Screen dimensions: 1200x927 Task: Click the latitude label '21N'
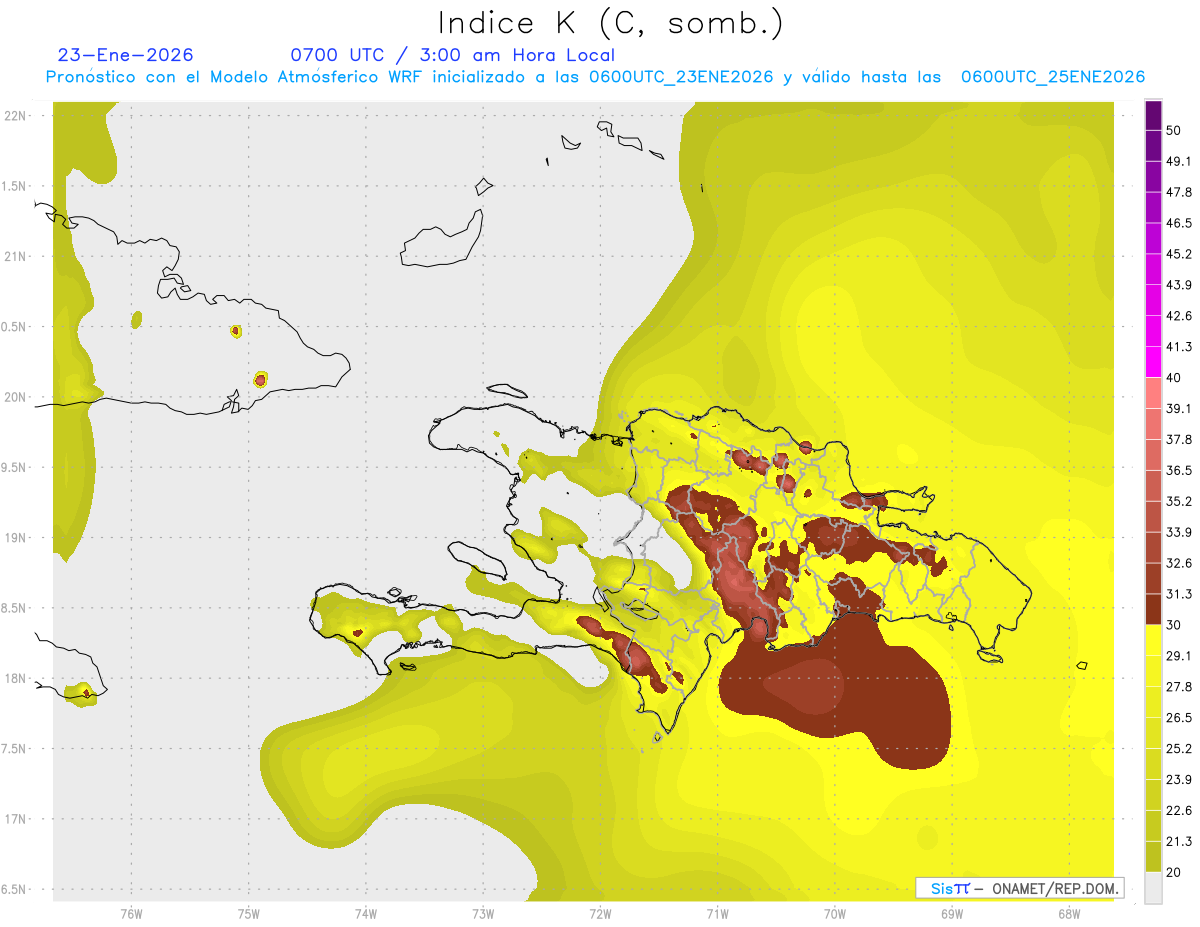click(15, 257)
